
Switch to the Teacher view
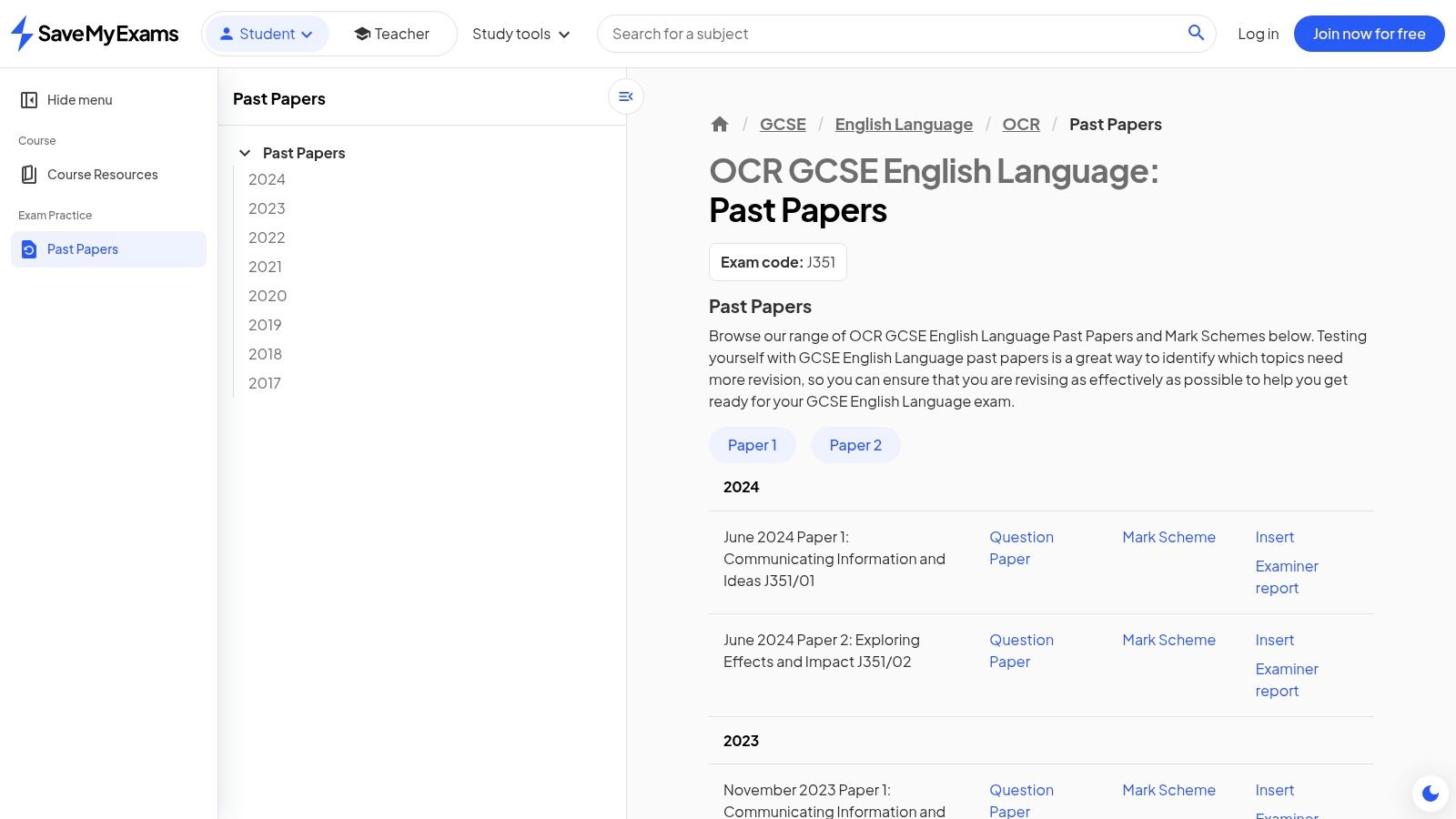coord(391,34)
